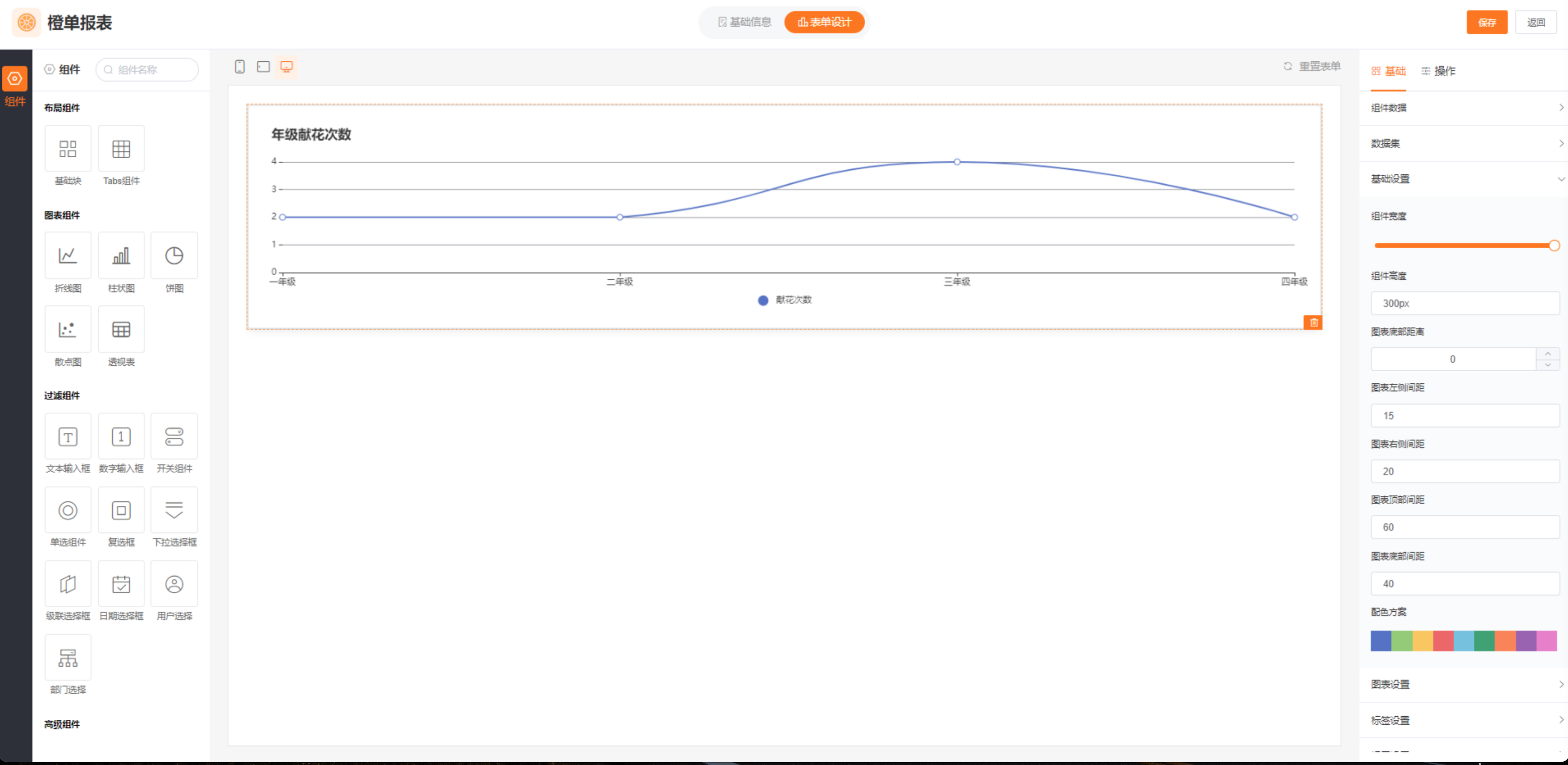Viewport: 1568px width, 765px height.
Task: Select the pivot table (透视表) component
Action: (x=121, y=329)
